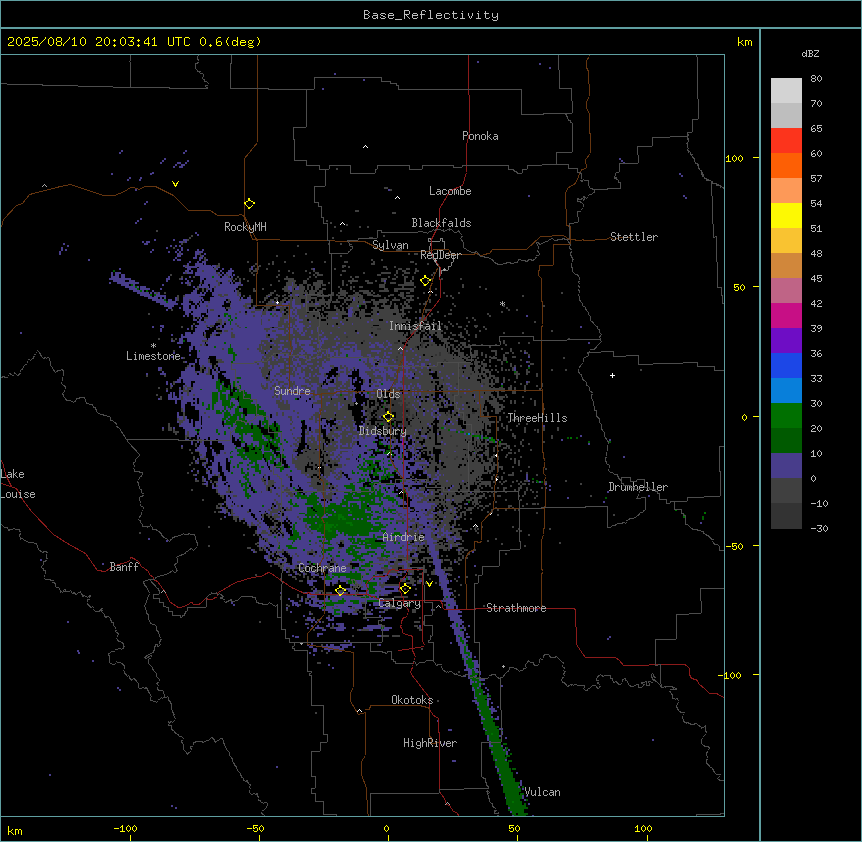Image resolution: width=862 pixels, height=842 pixels.
Task: Select the Sylvan label
Action: tap(390, 245)
